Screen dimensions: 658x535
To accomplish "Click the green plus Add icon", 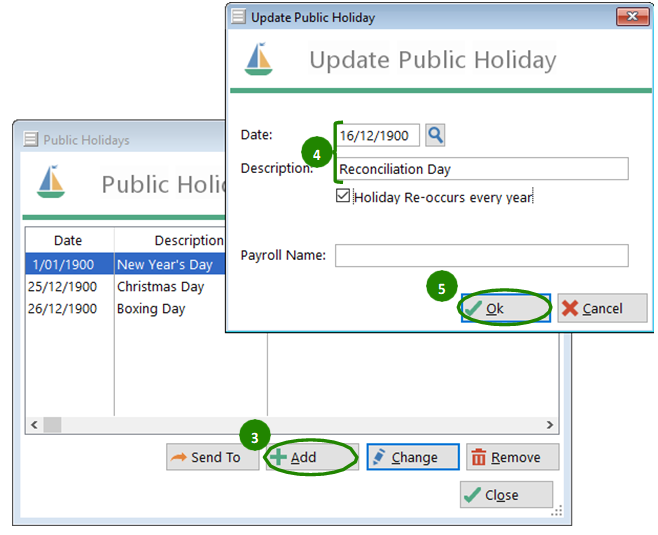I will (278, 457).
